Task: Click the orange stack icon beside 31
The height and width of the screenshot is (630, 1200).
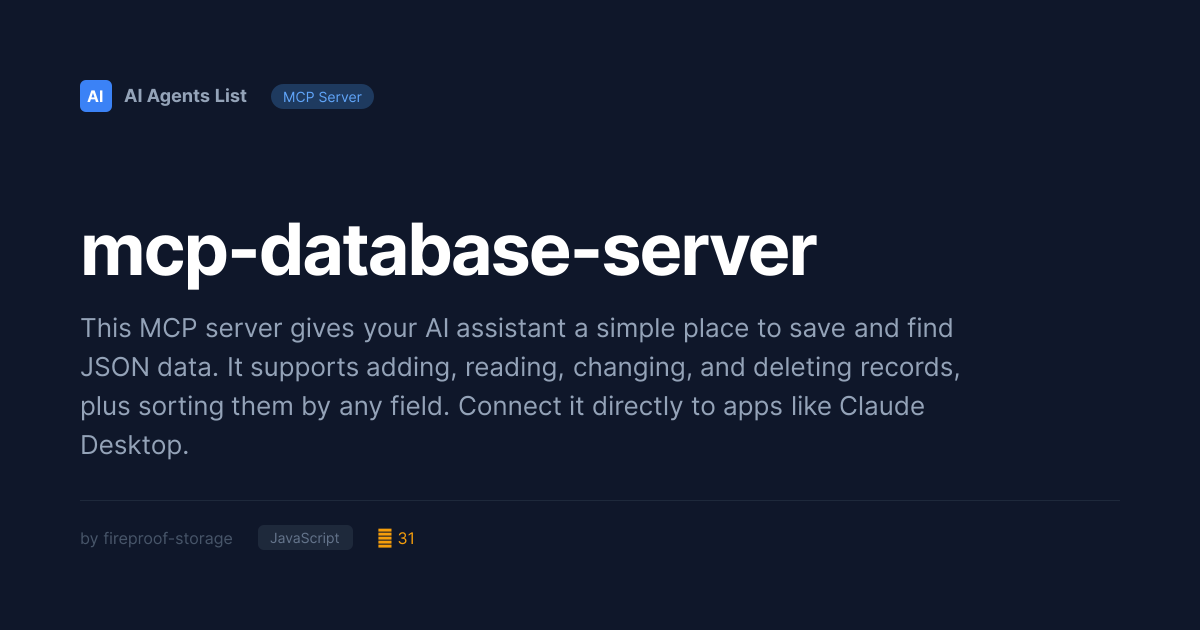Action: coord(385,538)
